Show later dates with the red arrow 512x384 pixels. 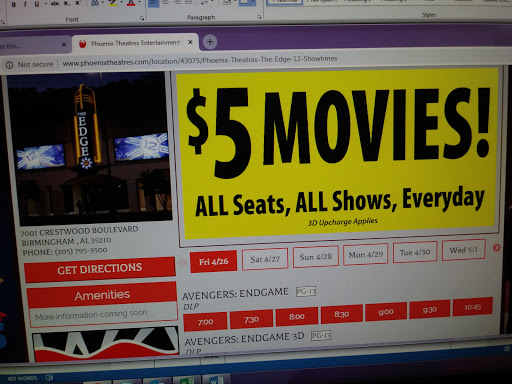(x=496, y=248)
